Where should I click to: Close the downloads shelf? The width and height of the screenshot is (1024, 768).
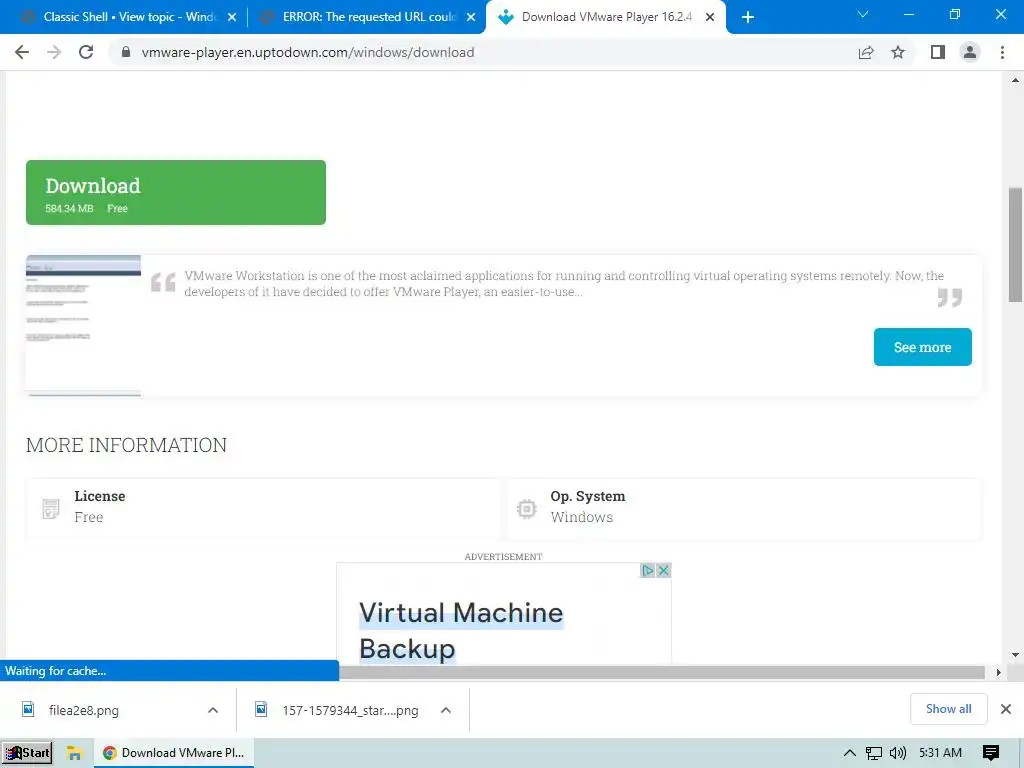[x=1006, y=709]
